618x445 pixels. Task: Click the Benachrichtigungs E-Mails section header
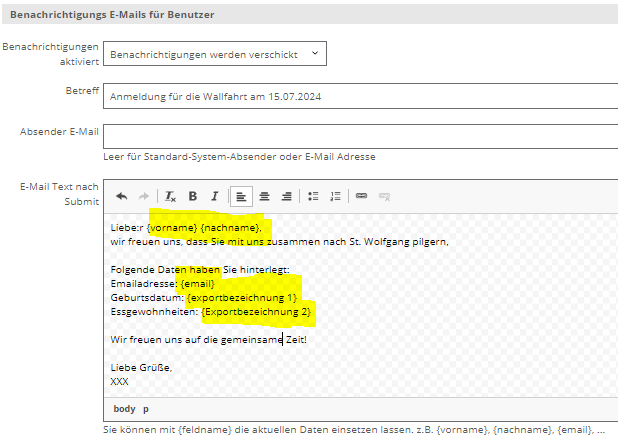click(112, 15)
